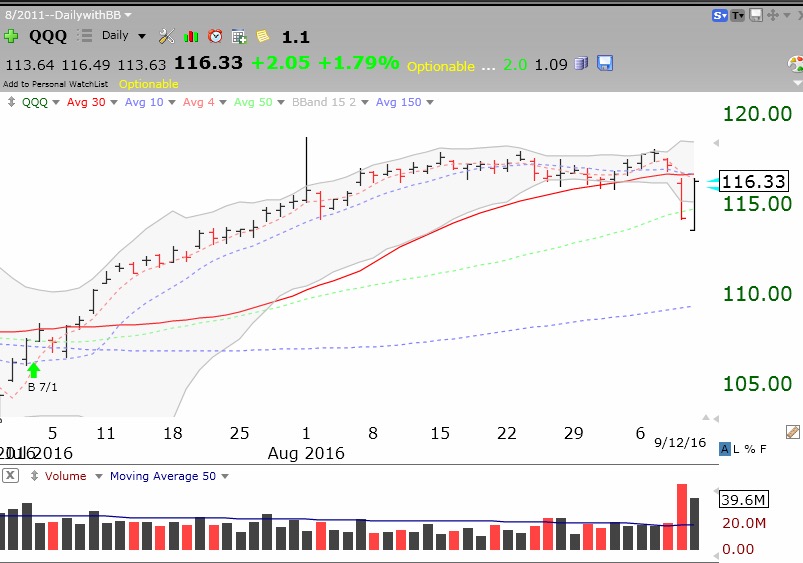Click the 113.63 low price

[x=142, y=65]
